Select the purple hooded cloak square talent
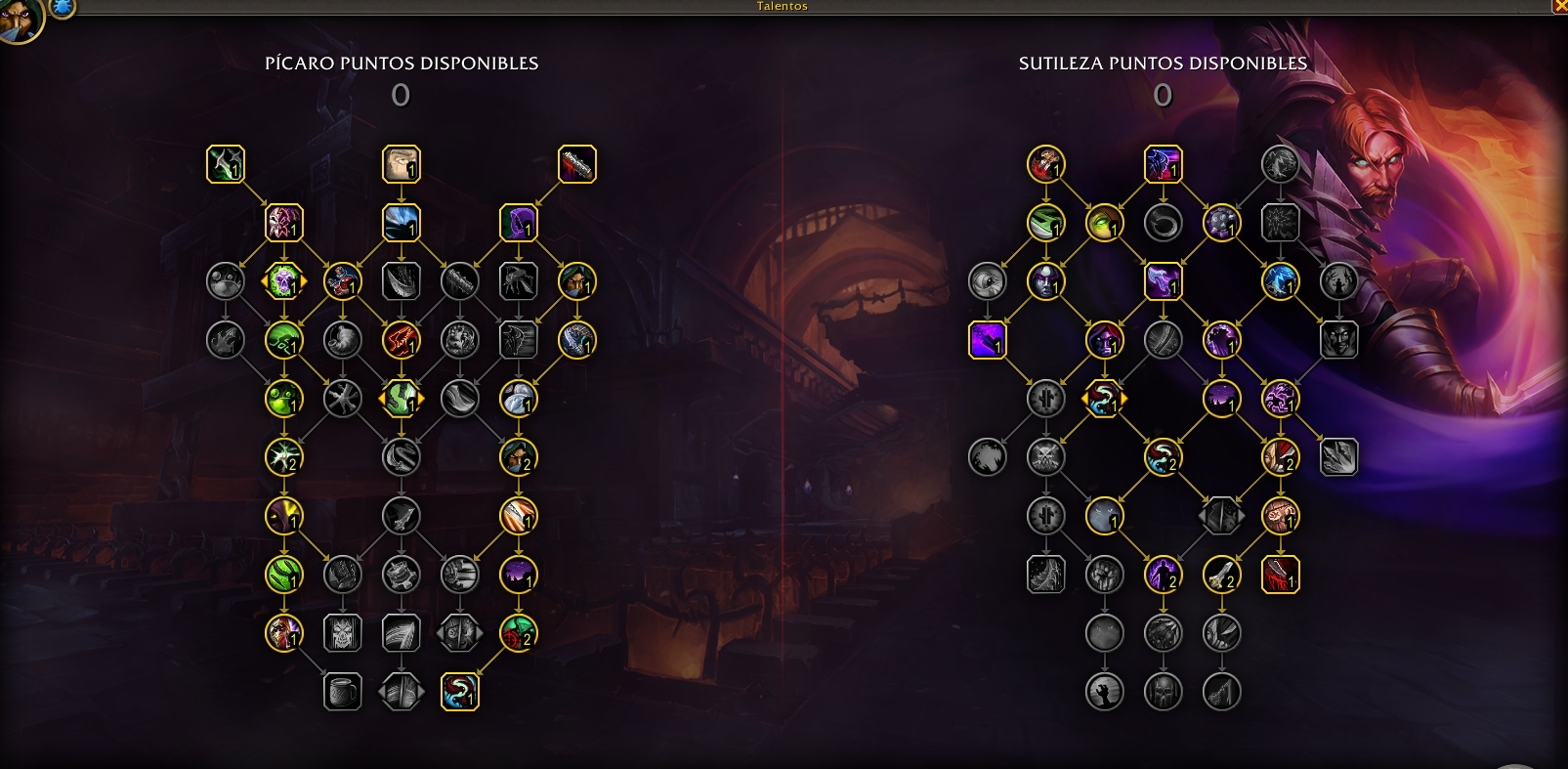 click(518, 223)
